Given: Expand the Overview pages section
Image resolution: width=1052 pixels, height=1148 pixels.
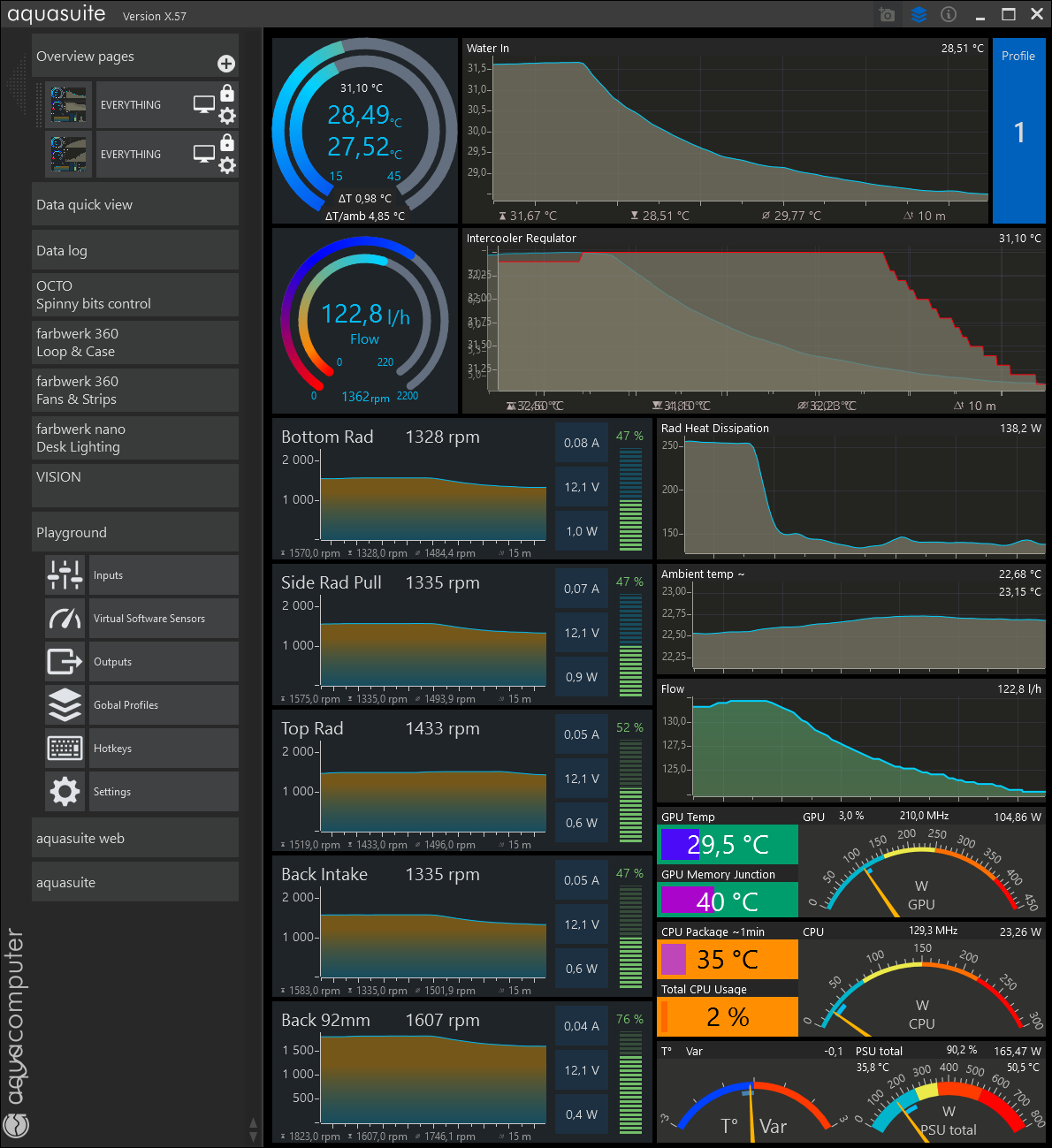Looking at the screenshot, I should [x=135, y=56].
